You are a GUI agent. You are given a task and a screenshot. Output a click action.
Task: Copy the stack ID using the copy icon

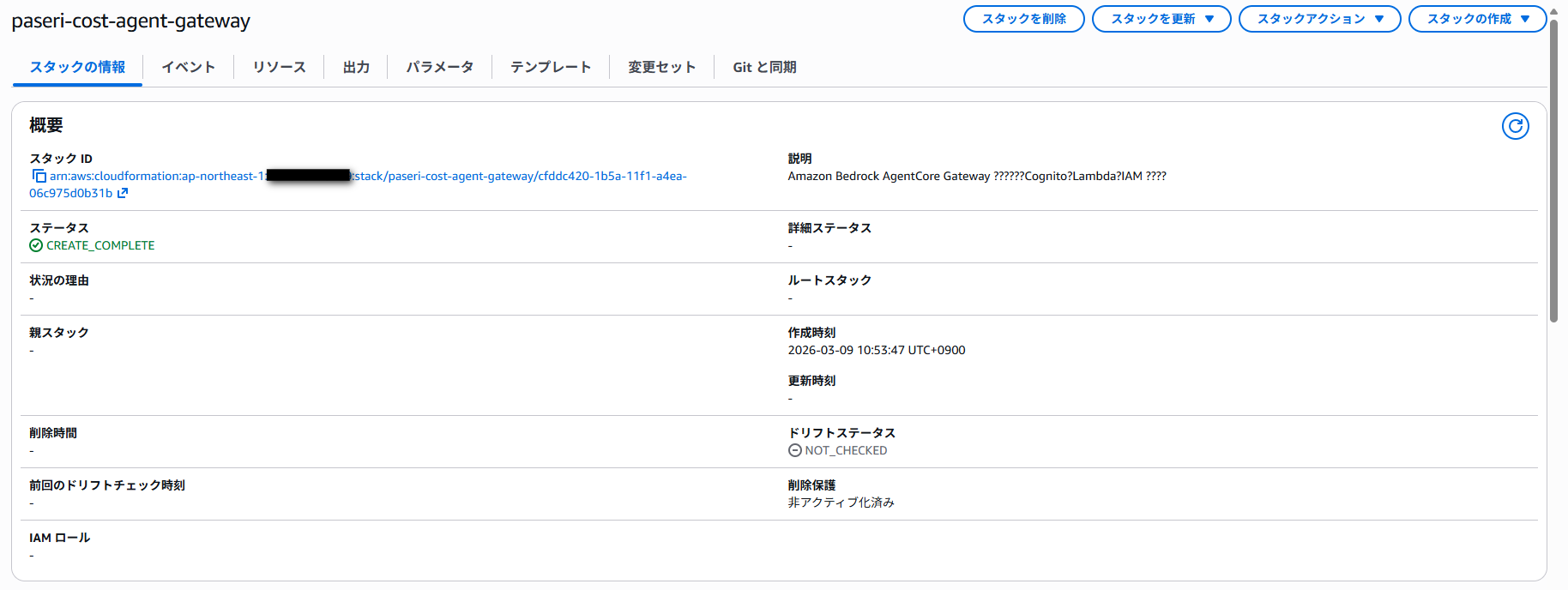click(x=39, y=176)
